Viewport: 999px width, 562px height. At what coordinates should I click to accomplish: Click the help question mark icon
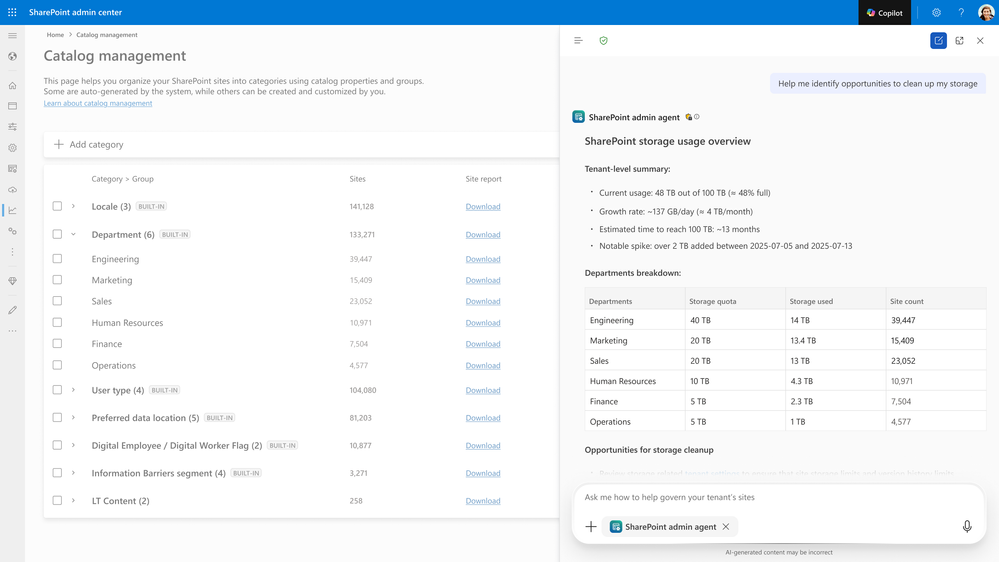click(961, 13)
